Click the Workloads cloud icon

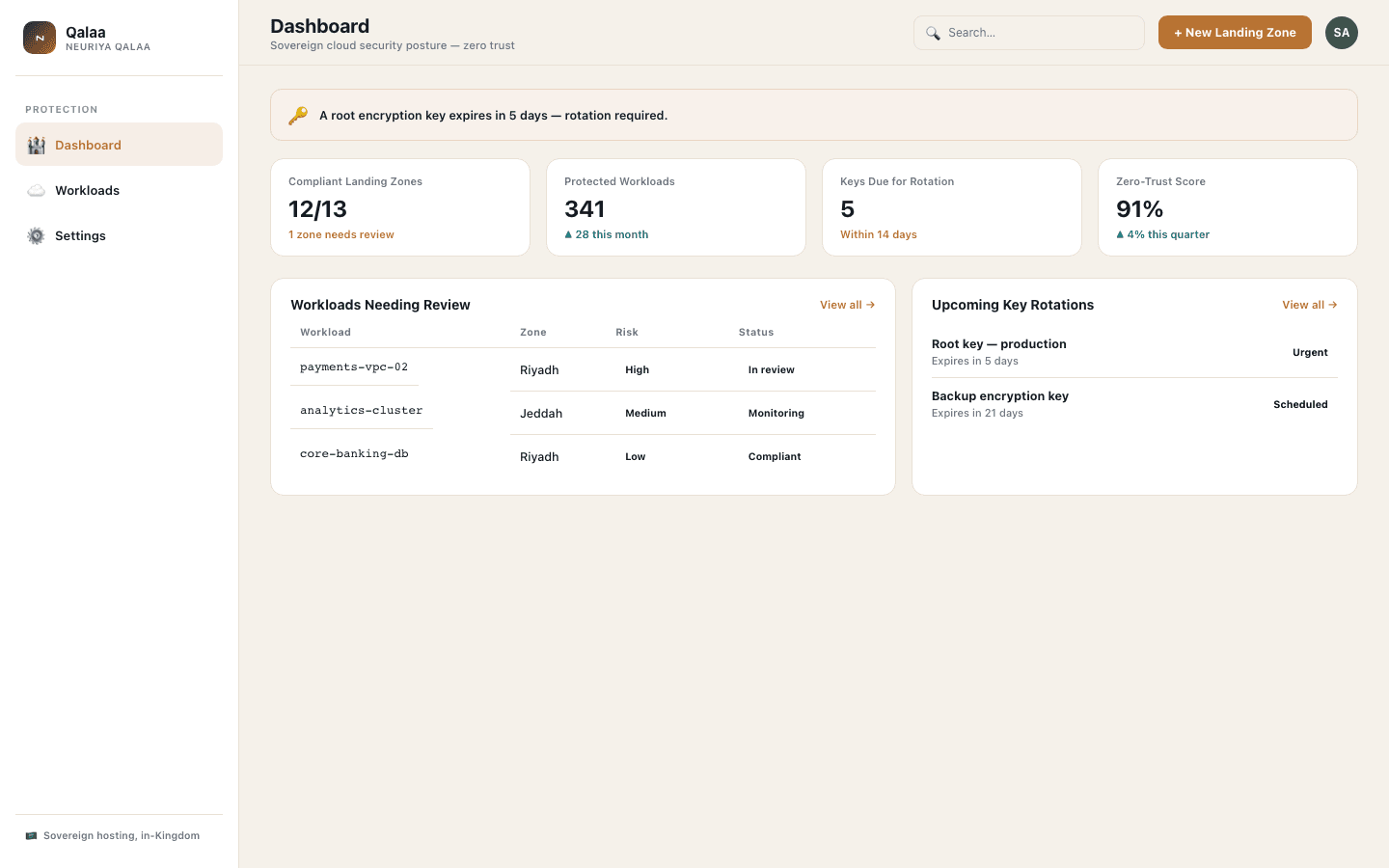point(37,190)
